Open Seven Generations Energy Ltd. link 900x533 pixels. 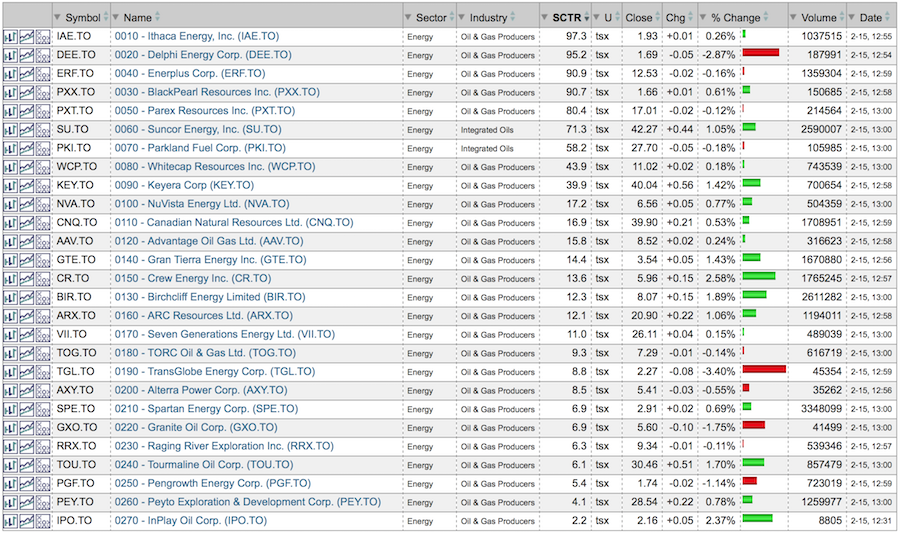point(224,334)
